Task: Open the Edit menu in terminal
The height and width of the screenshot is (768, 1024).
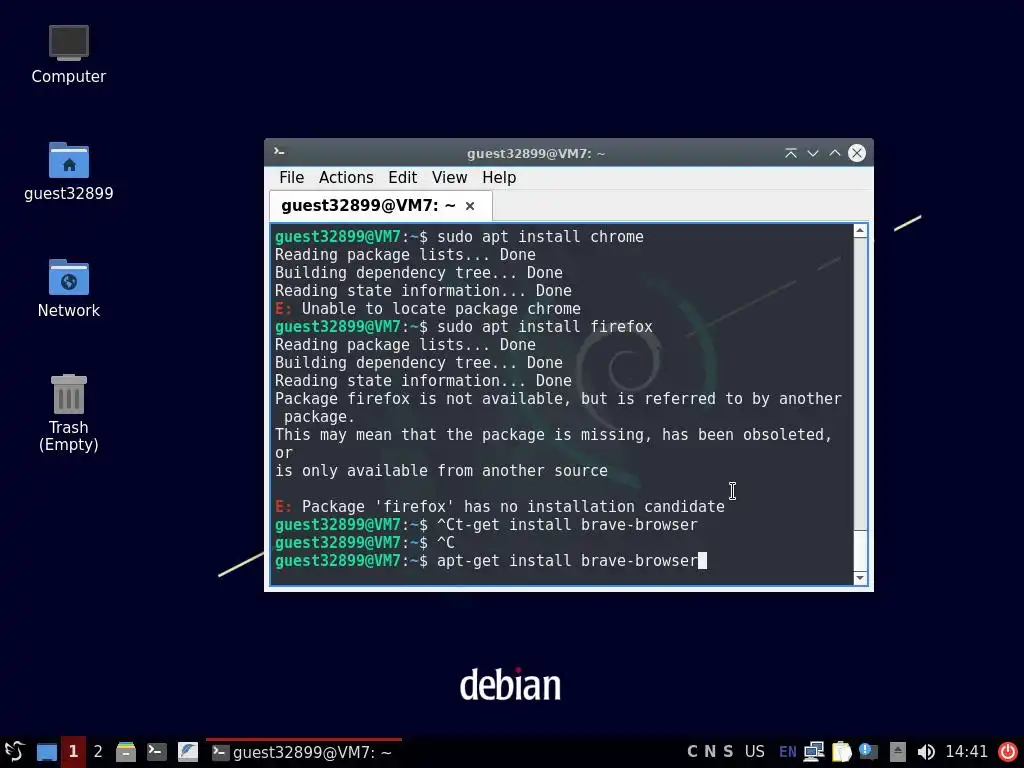Action: pyautogui.click(x=402, y=178)
